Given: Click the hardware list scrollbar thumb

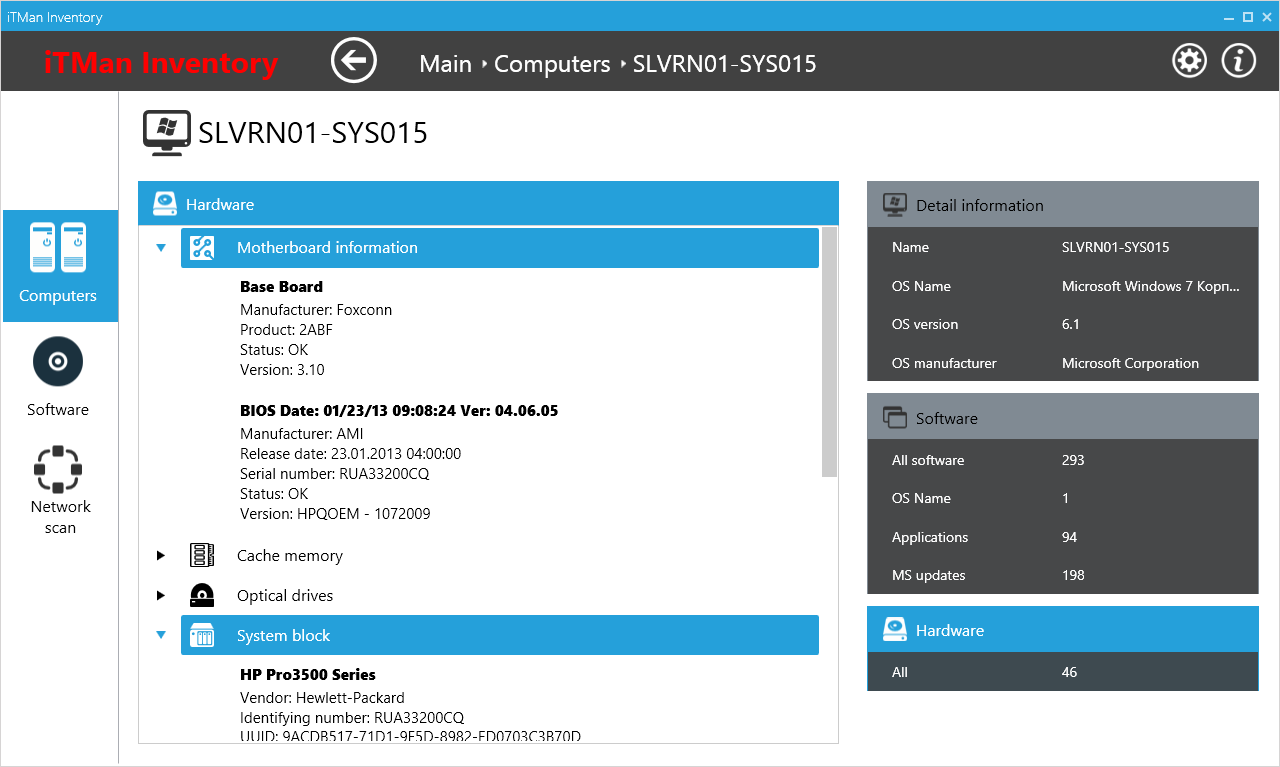Looking at the screenshot, I should click(x=829, y=352).
